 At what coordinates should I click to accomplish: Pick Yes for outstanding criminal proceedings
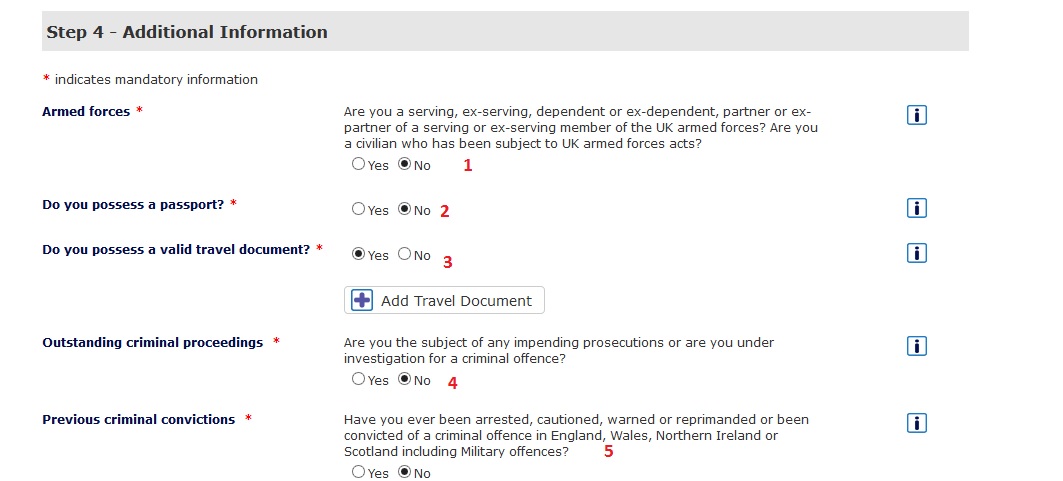click(358, 380)
